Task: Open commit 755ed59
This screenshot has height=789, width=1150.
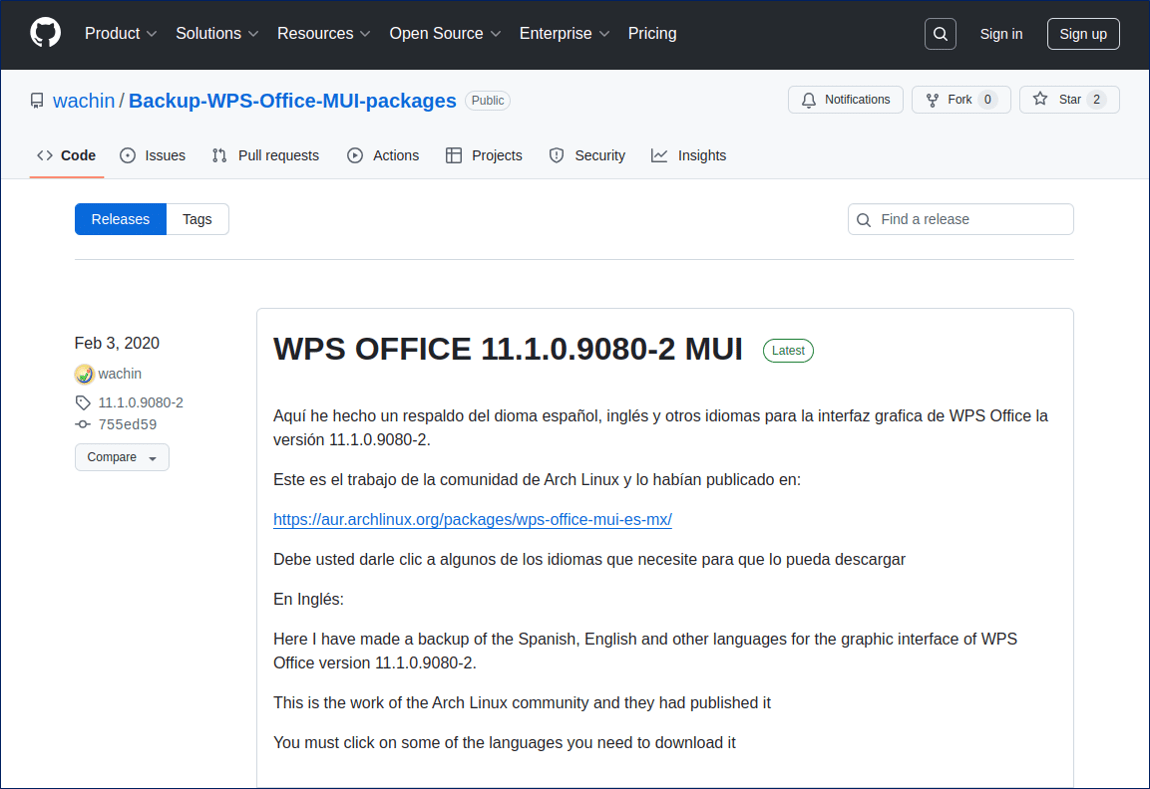Action: click(x=128, y=425)
